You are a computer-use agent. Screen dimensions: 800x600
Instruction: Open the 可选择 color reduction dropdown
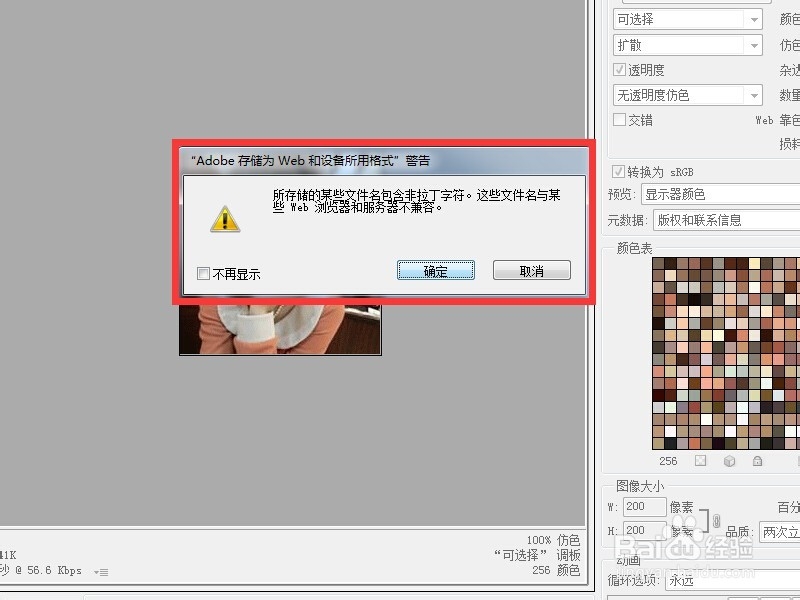(x=688, y=19)
